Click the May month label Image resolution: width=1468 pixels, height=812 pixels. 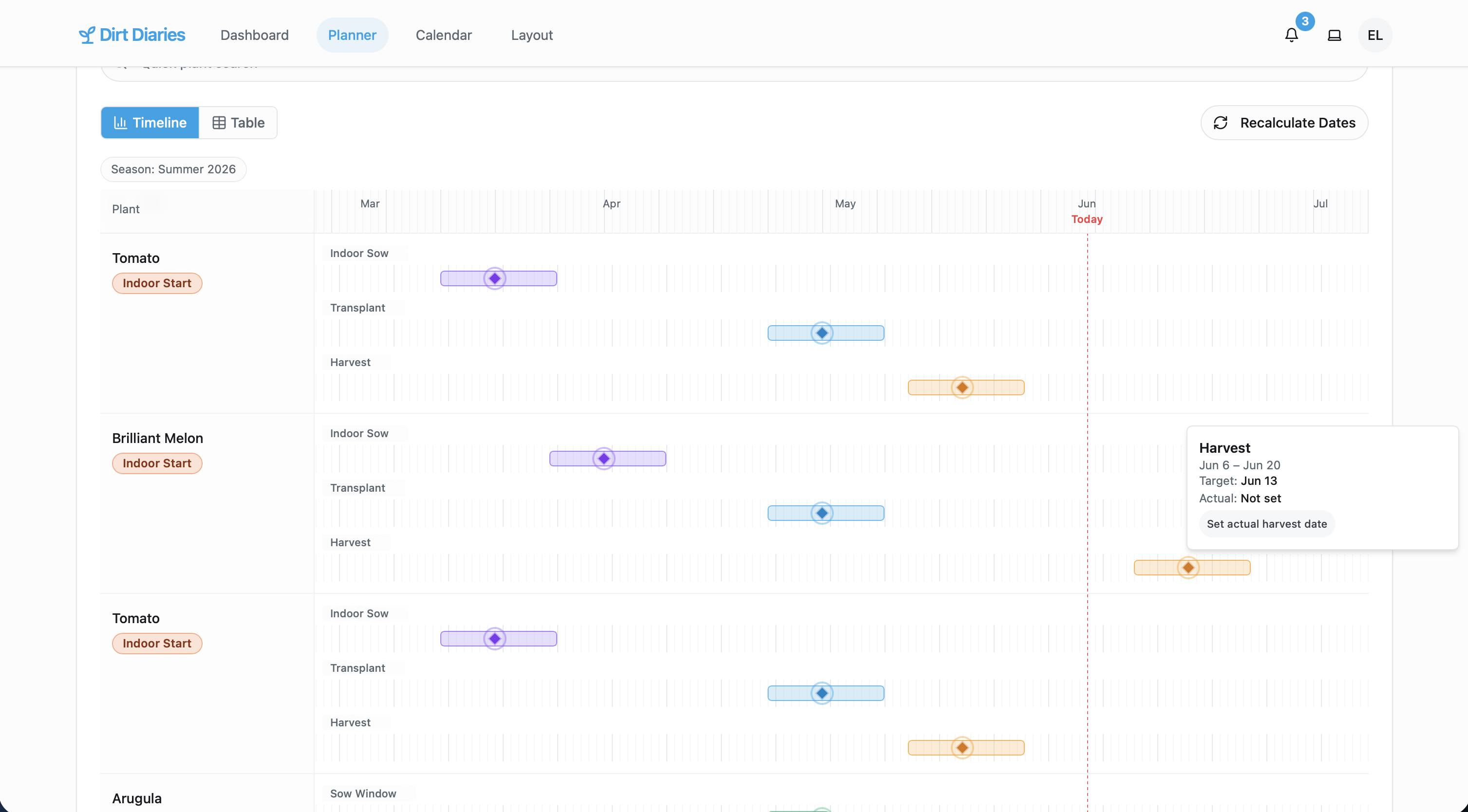[x=845, y=203]
